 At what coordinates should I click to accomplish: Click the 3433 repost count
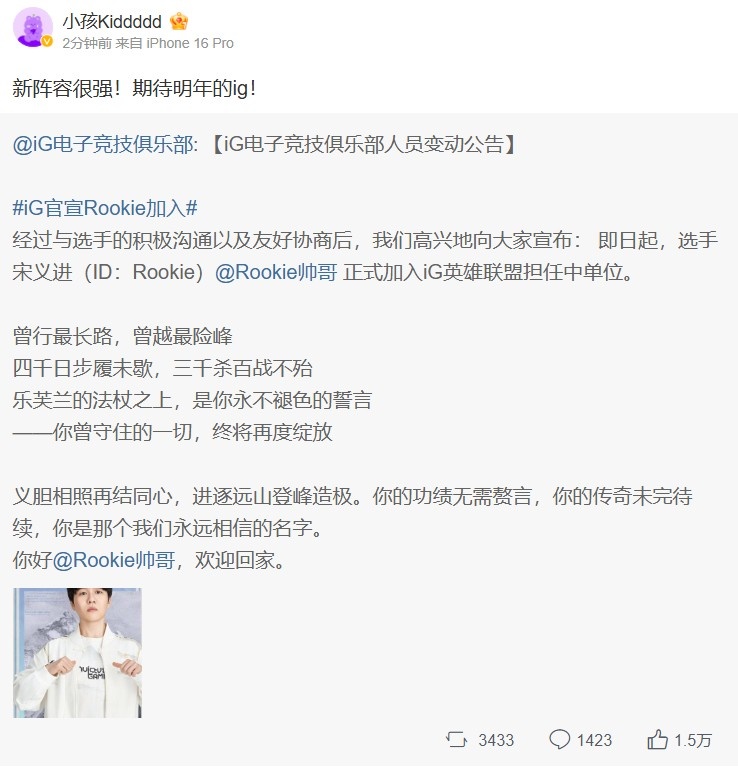pos(496,740)
